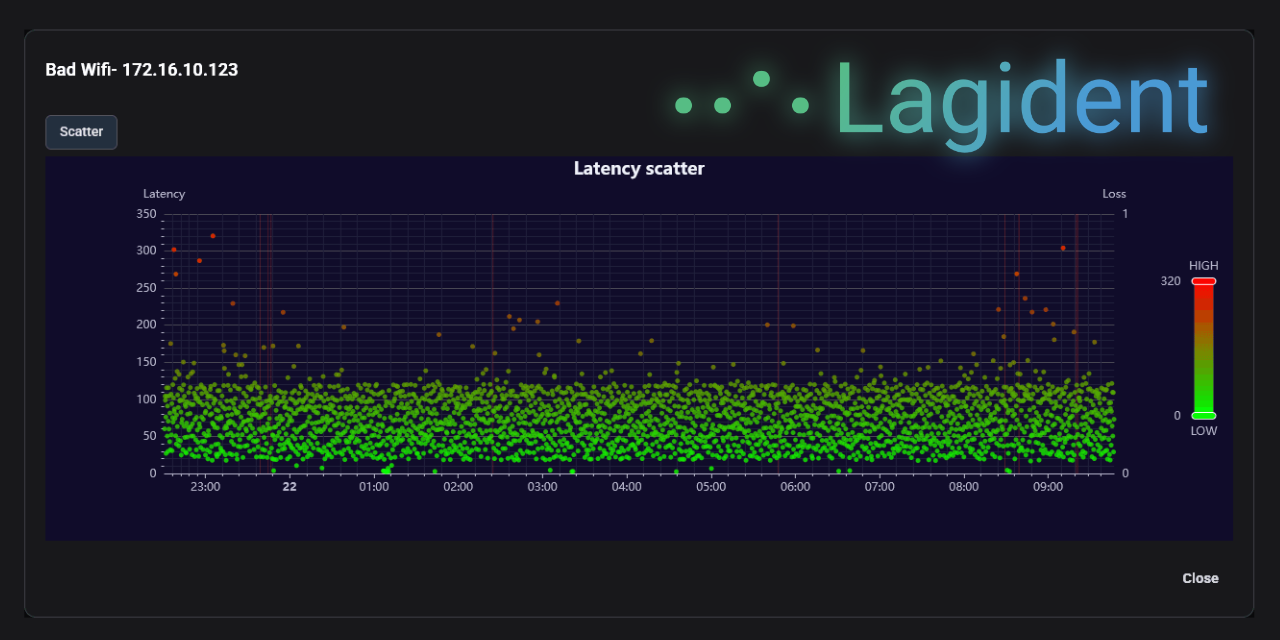Click the Loss axis label
The width and height of the screenshot is (1280, 640).
[1114, 193]
